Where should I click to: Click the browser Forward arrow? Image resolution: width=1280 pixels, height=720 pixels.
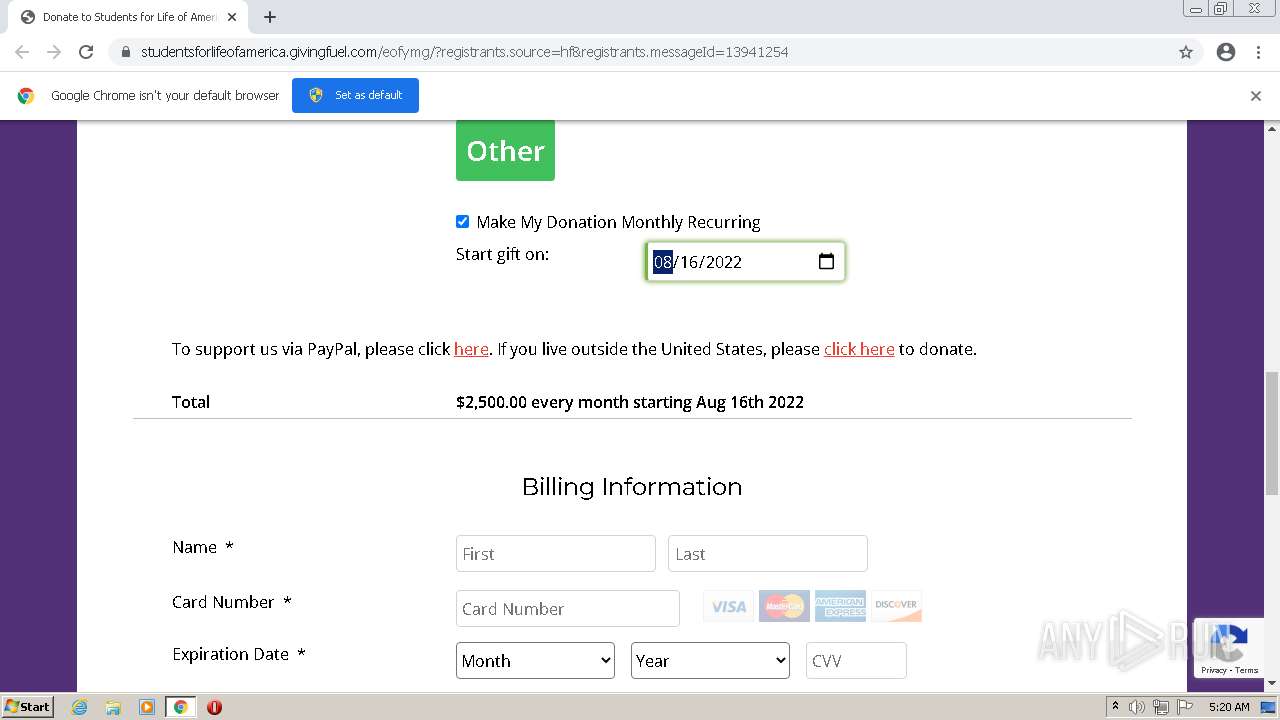pyautogui.click(x=54, y=52)
